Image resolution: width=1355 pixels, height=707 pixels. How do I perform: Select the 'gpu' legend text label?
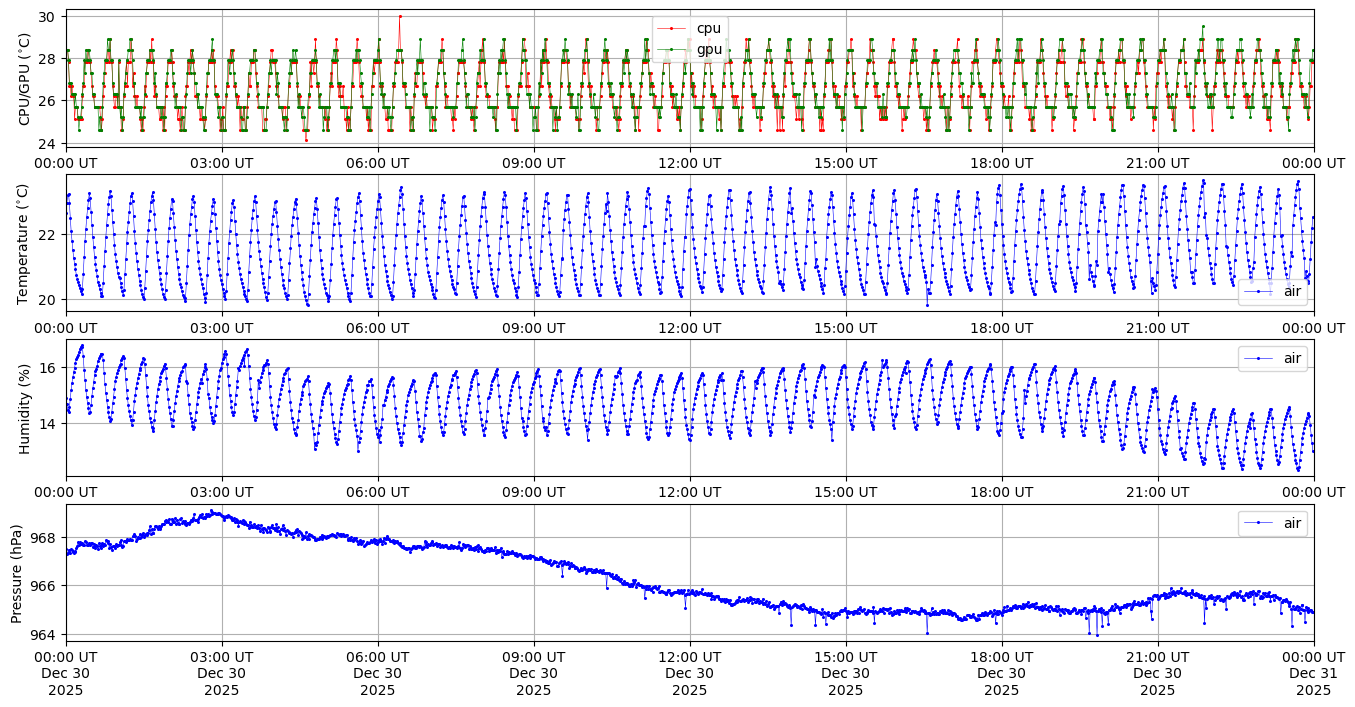[x=709, y=49]
